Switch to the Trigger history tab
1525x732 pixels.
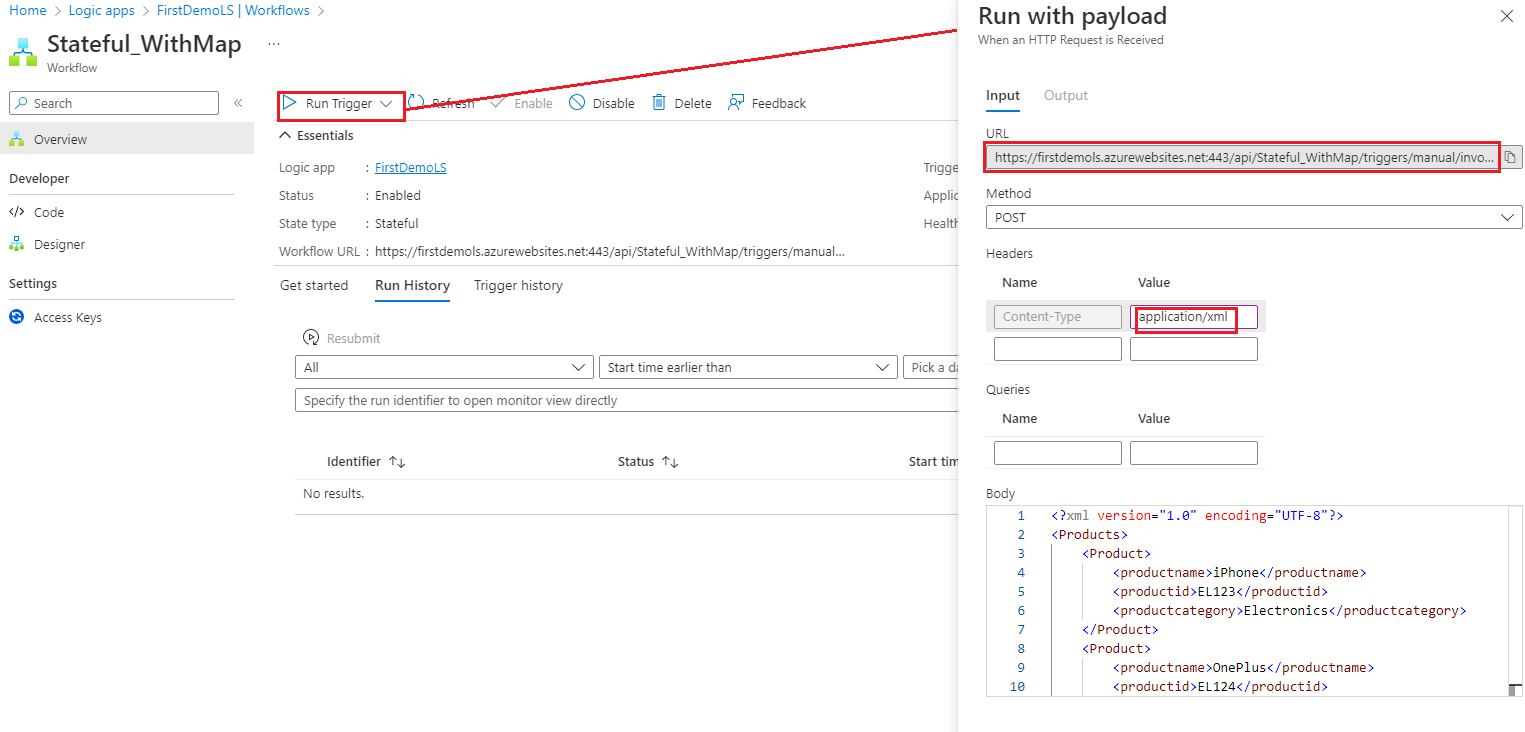518,285
